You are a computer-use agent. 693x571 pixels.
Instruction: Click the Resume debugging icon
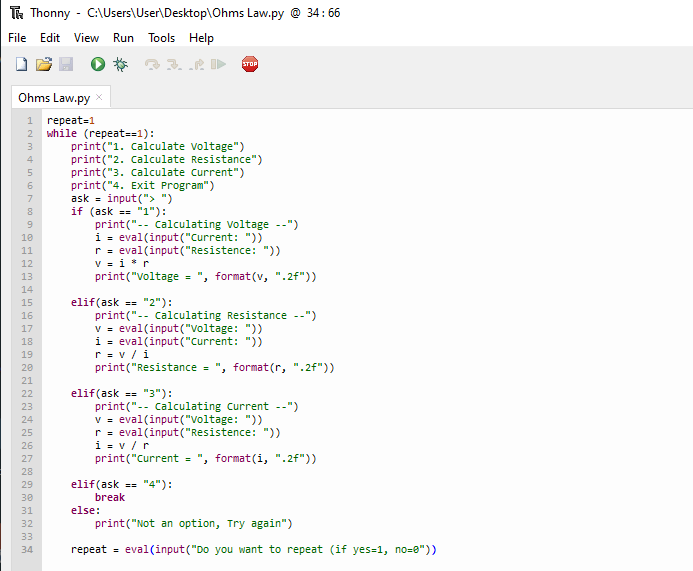point(218,65)
